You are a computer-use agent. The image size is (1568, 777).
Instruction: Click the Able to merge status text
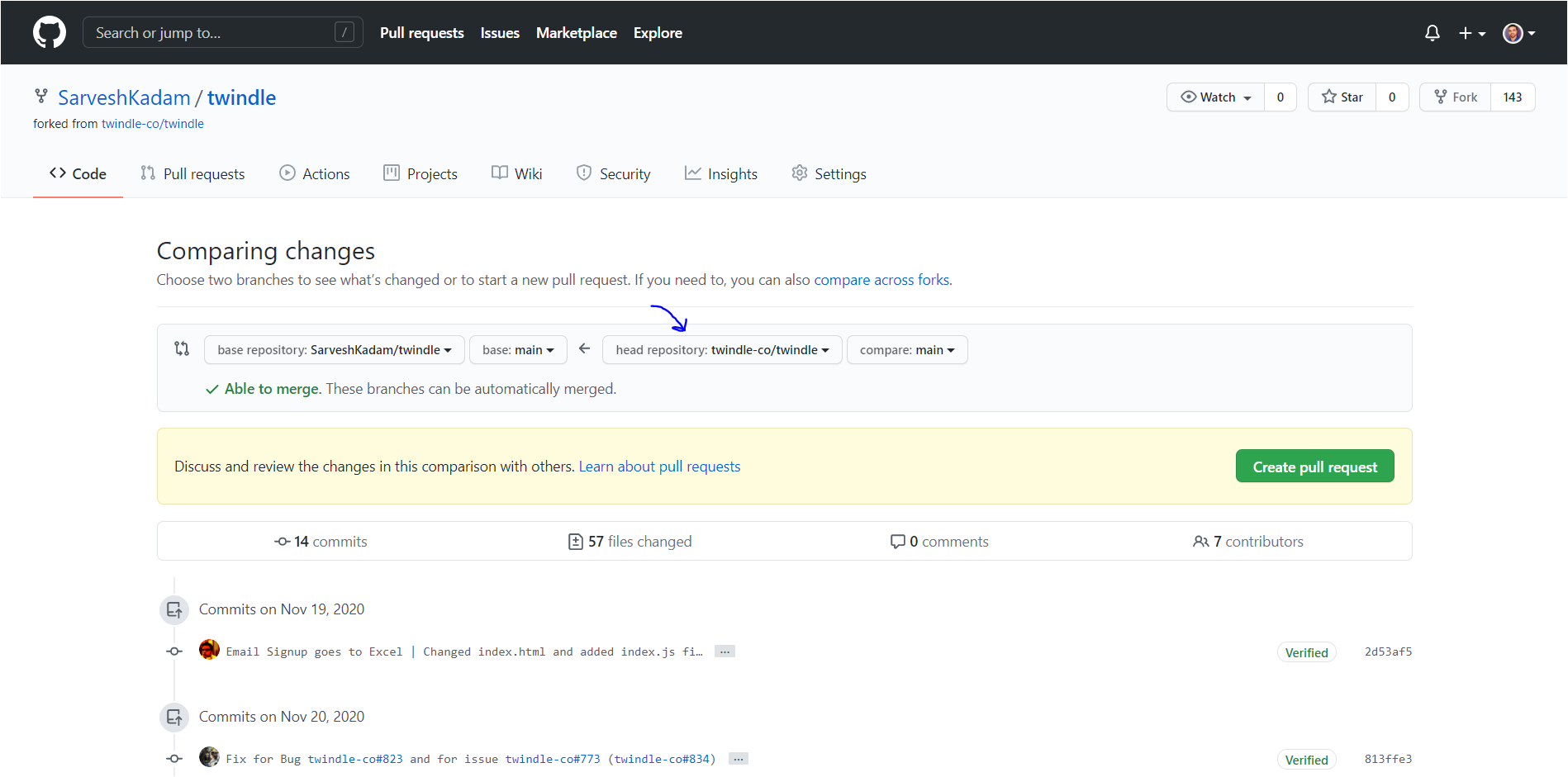click(x=273, y=389)
